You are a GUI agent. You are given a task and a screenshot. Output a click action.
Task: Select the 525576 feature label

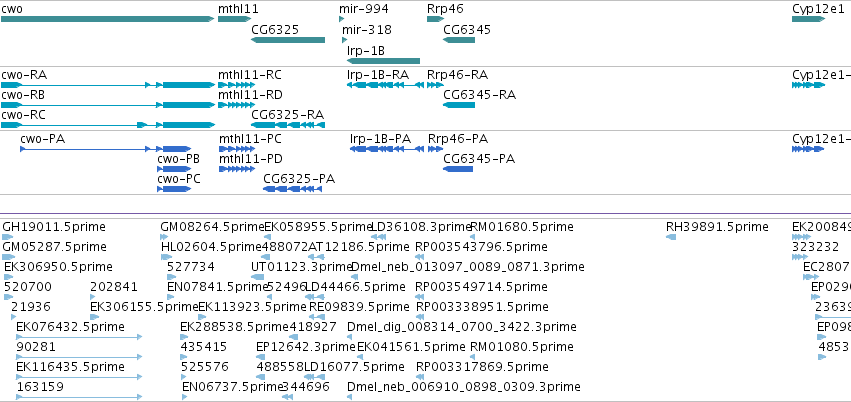tap(205, 367)
